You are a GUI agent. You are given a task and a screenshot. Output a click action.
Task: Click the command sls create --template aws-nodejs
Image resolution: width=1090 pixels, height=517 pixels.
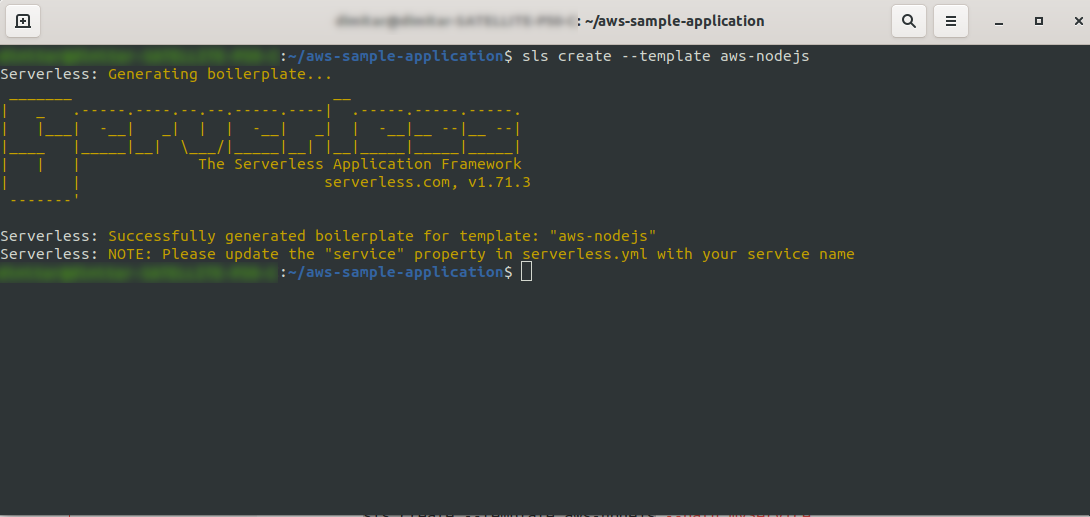[666, 56]
